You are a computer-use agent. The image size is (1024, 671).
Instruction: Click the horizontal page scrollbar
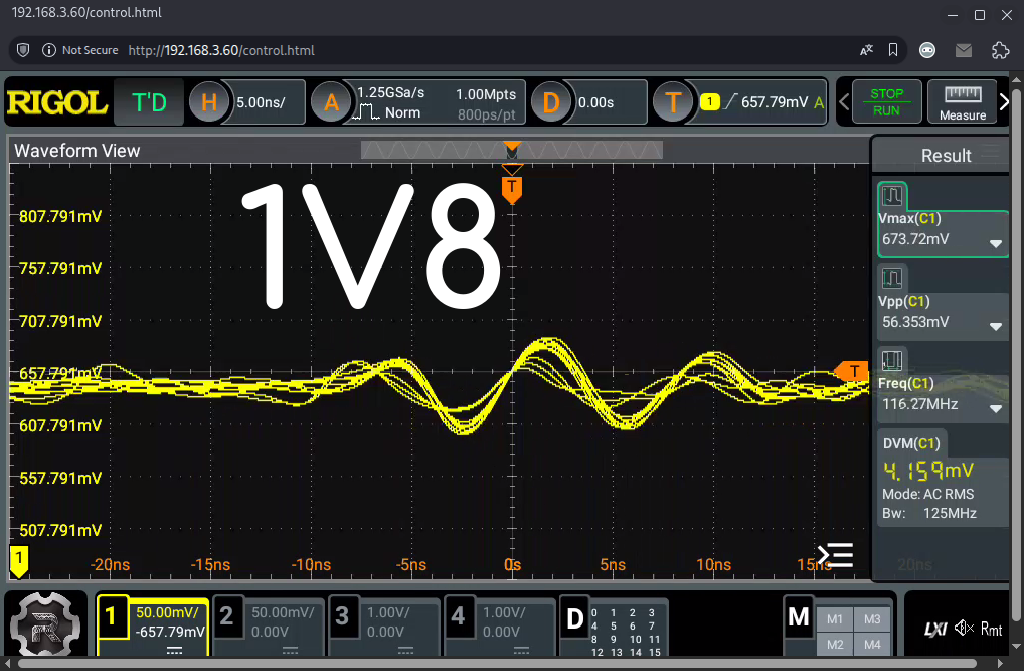(496, 664)
